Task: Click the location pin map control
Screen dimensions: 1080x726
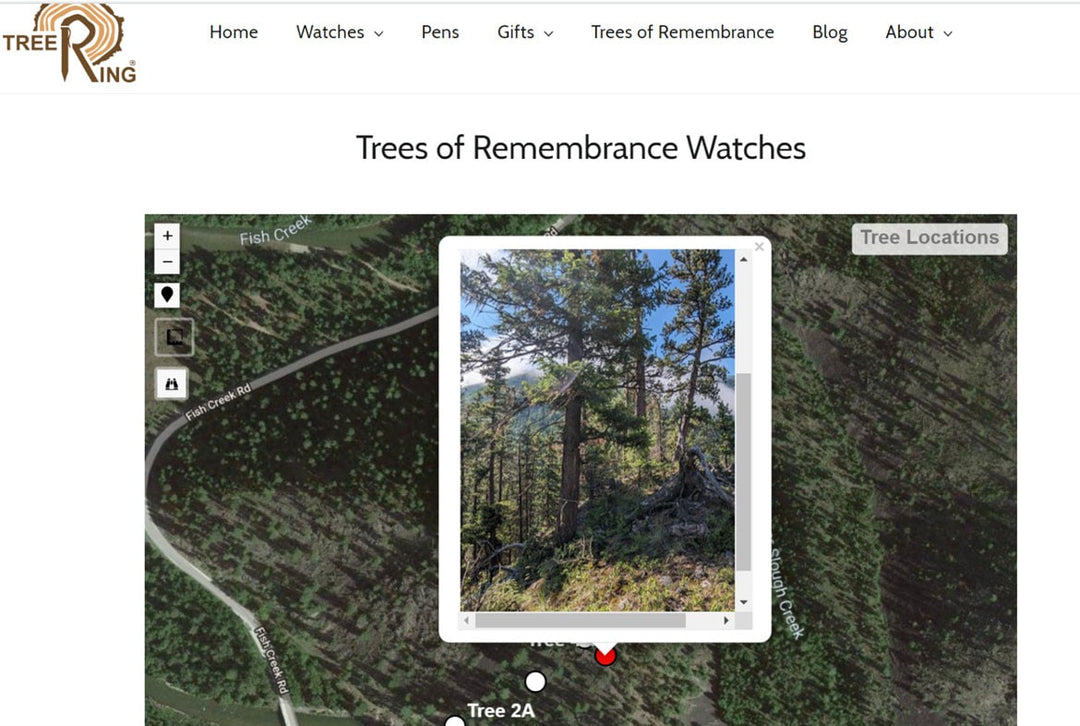Action: click(167, 295)
